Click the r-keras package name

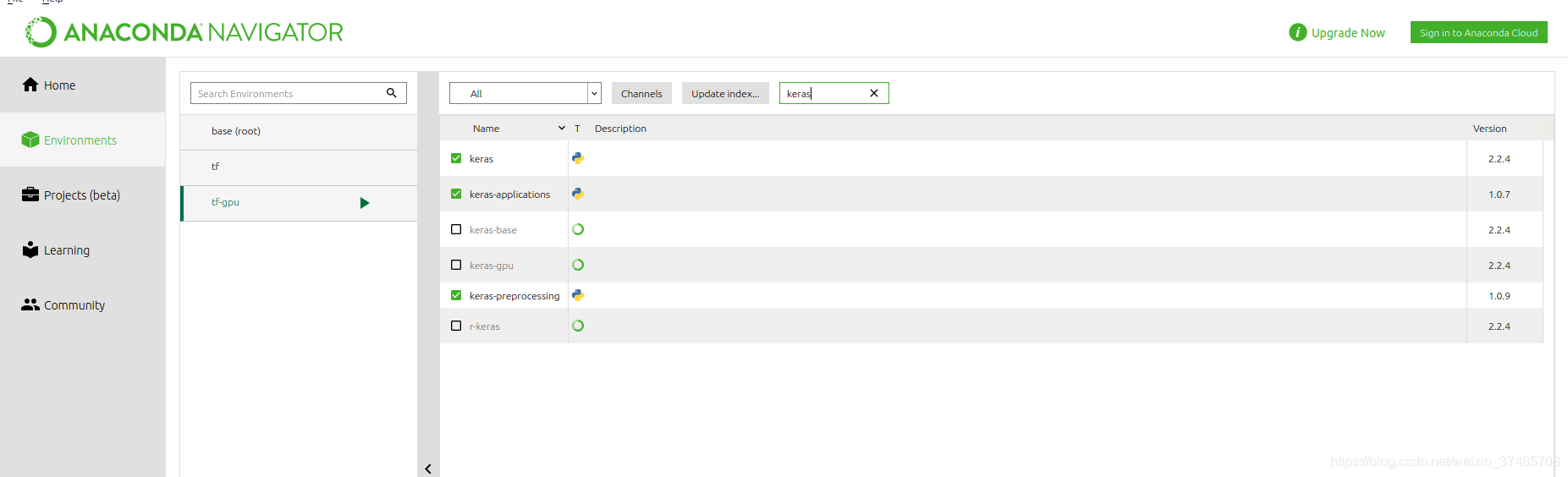tap(485, 326)
